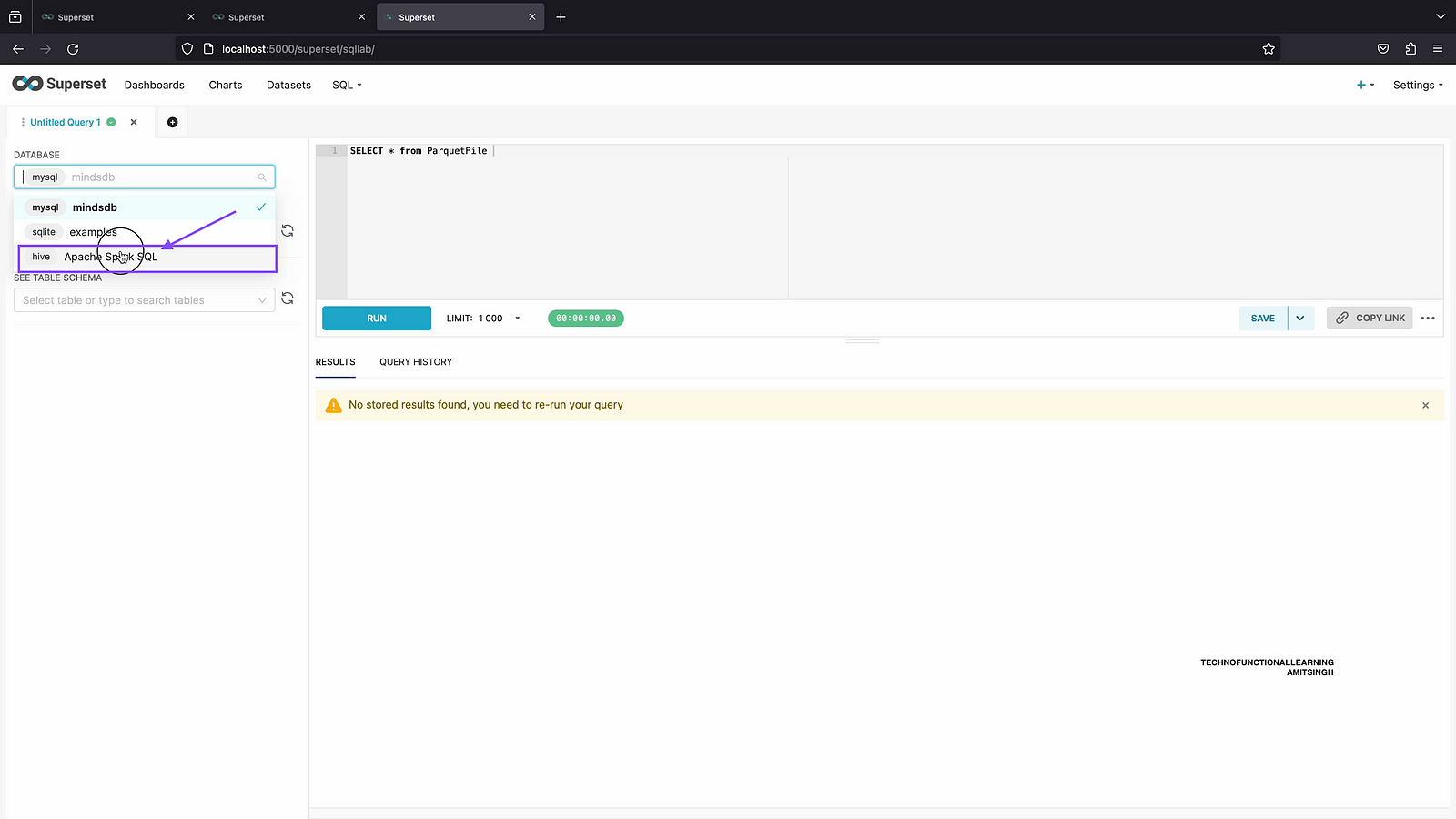The width and height of the screenshot is (1456, 819).
Task: Run the SQL query
Action: point(377,318)
